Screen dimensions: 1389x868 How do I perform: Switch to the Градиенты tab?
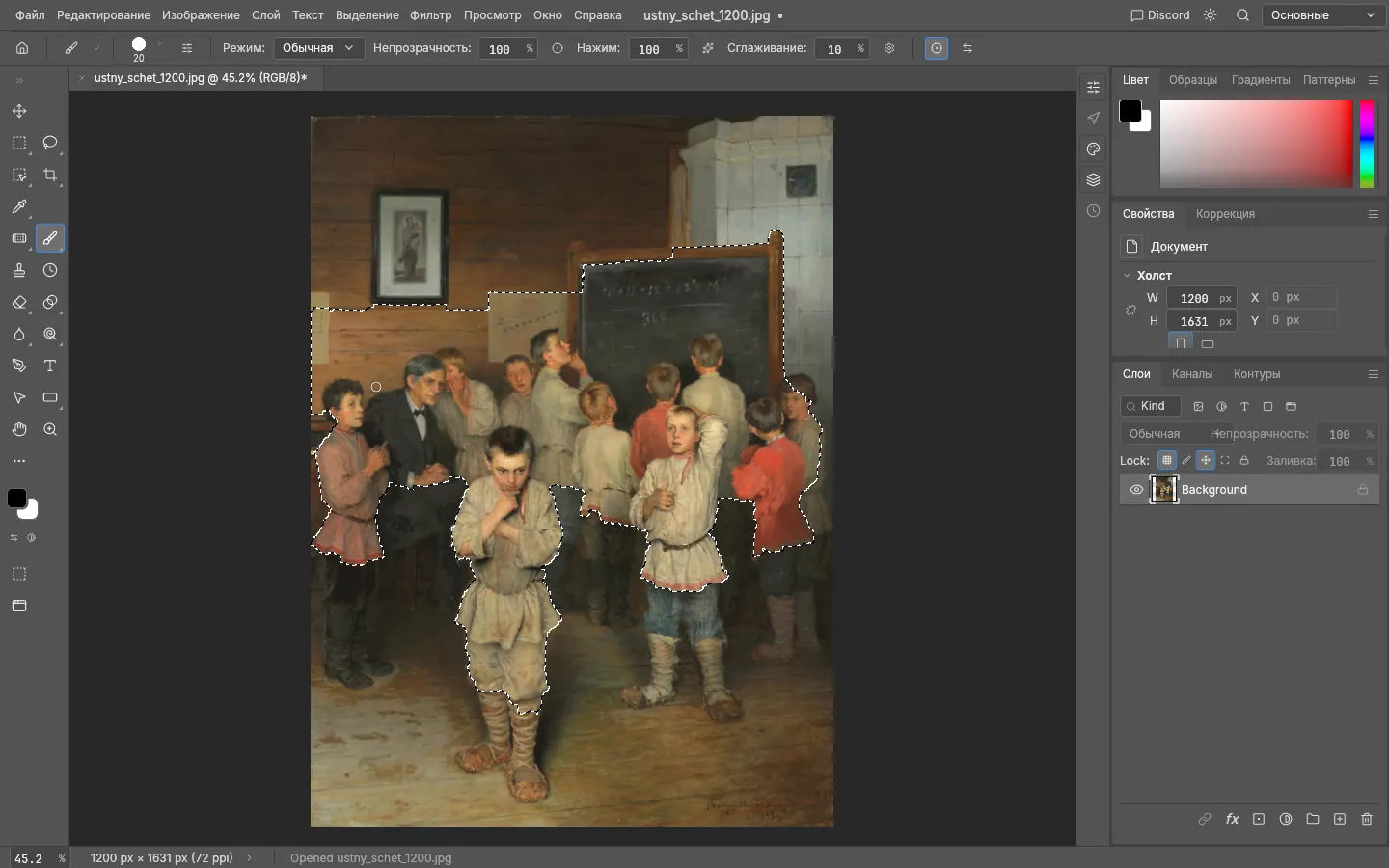1261,80
